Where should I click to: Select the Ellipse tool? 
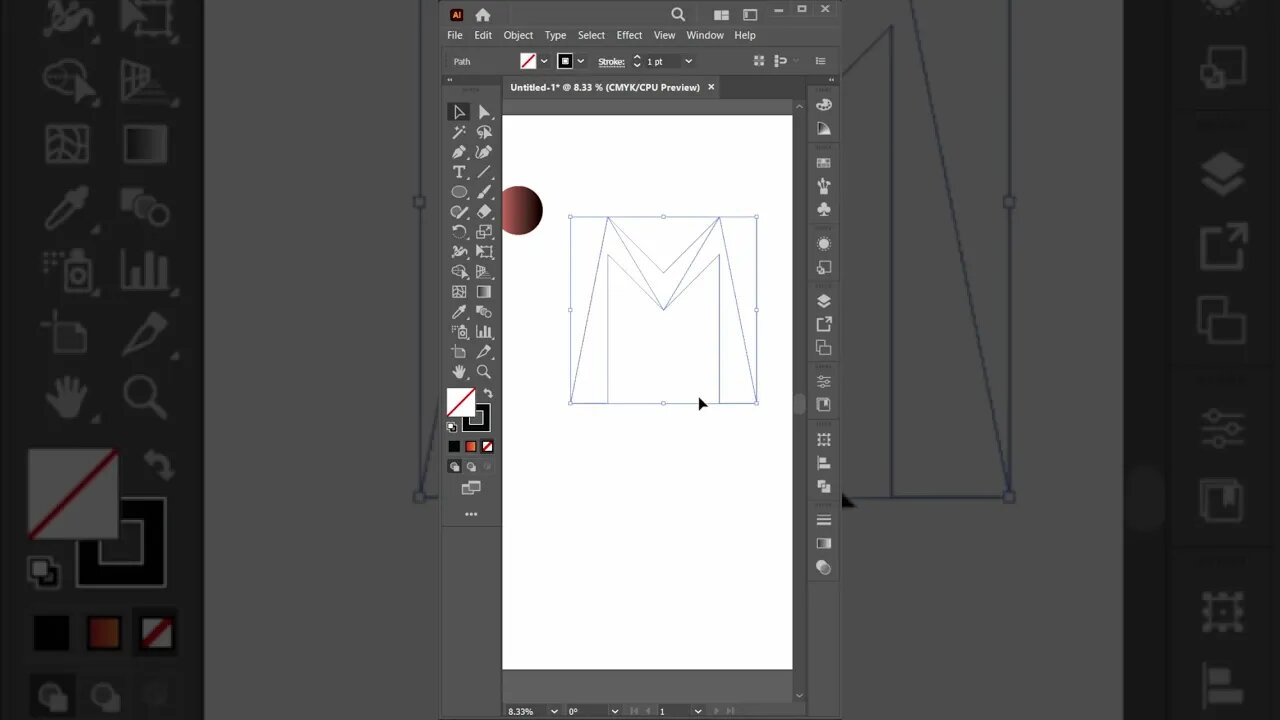coord(459,192)
